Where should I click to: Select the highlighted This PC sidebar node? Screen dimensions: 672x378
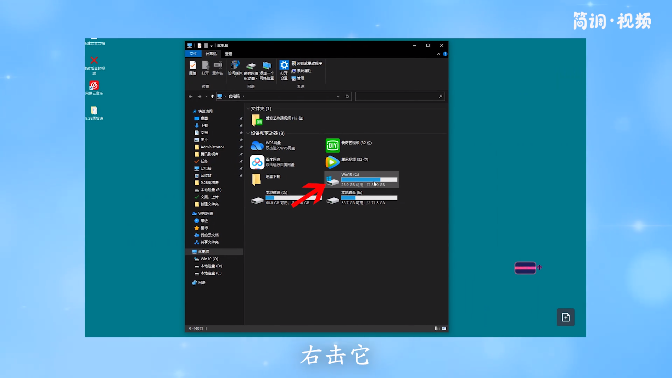(214, 252)
